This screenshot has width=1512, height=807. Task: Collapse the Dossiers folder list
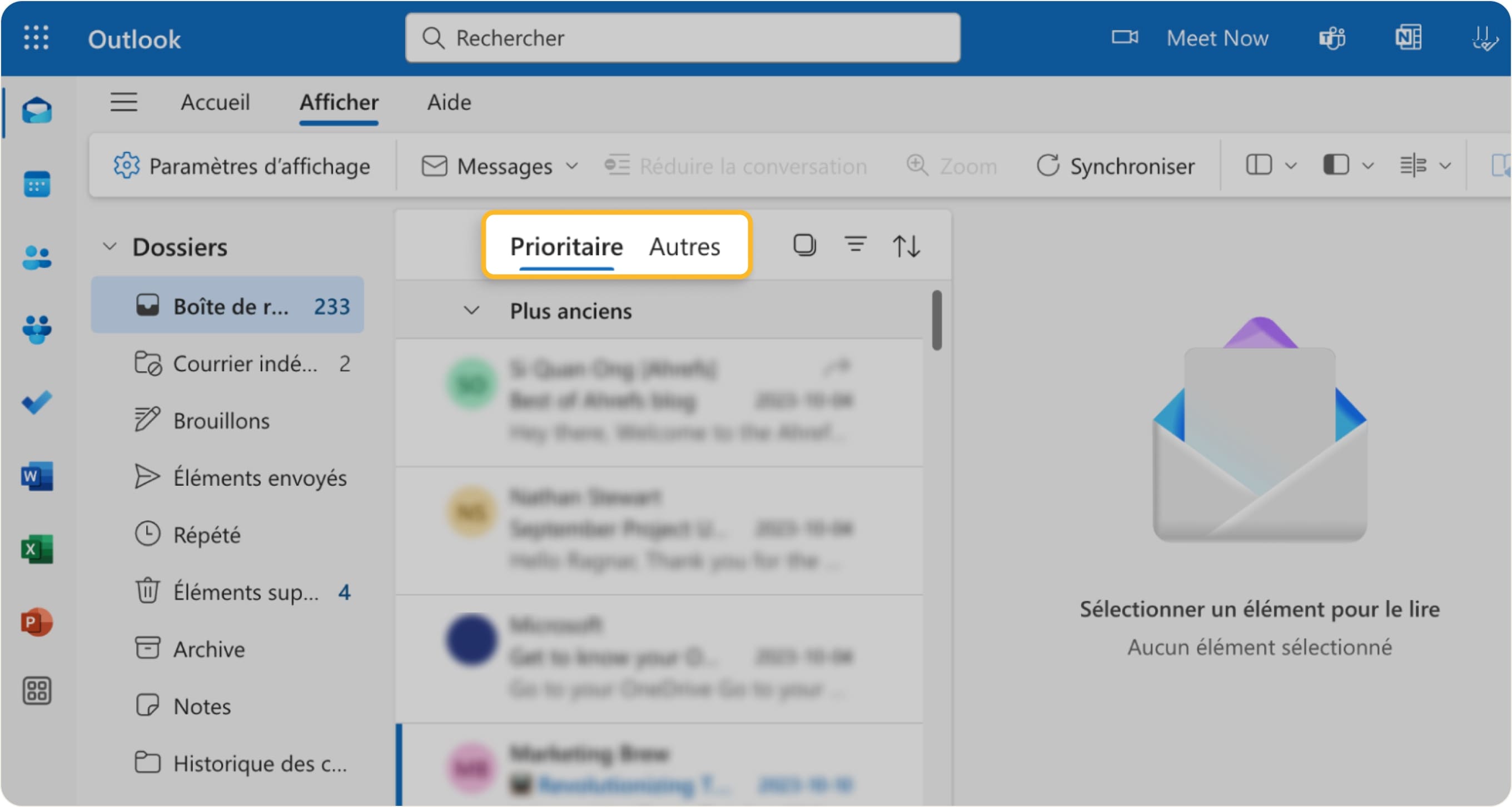pyautogui.click(x=110, y=247)
